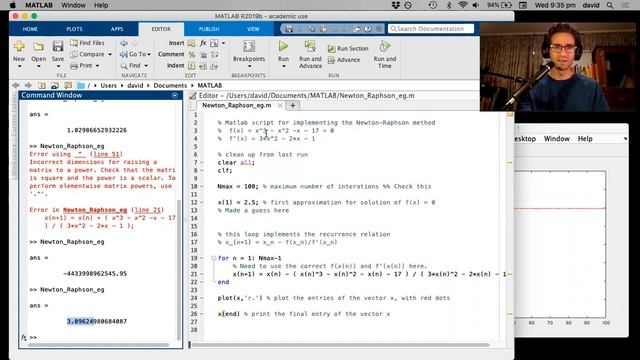Click Run Section
The image size is (640, 360).
pyautogui.click(x=348, y=48)
